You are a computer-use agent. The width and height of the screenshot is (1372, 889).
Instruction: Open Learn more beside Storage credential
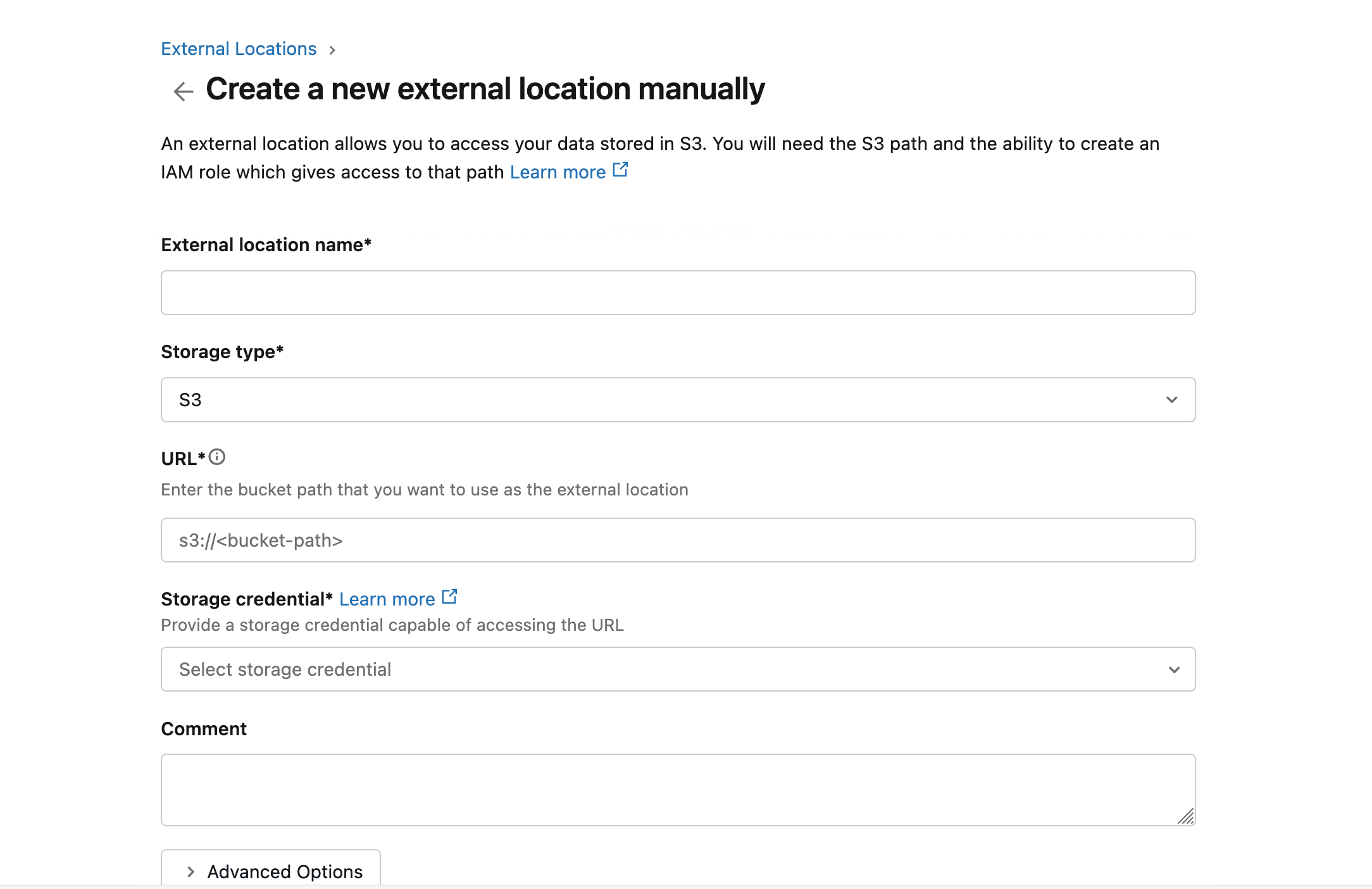pos(387,599)
